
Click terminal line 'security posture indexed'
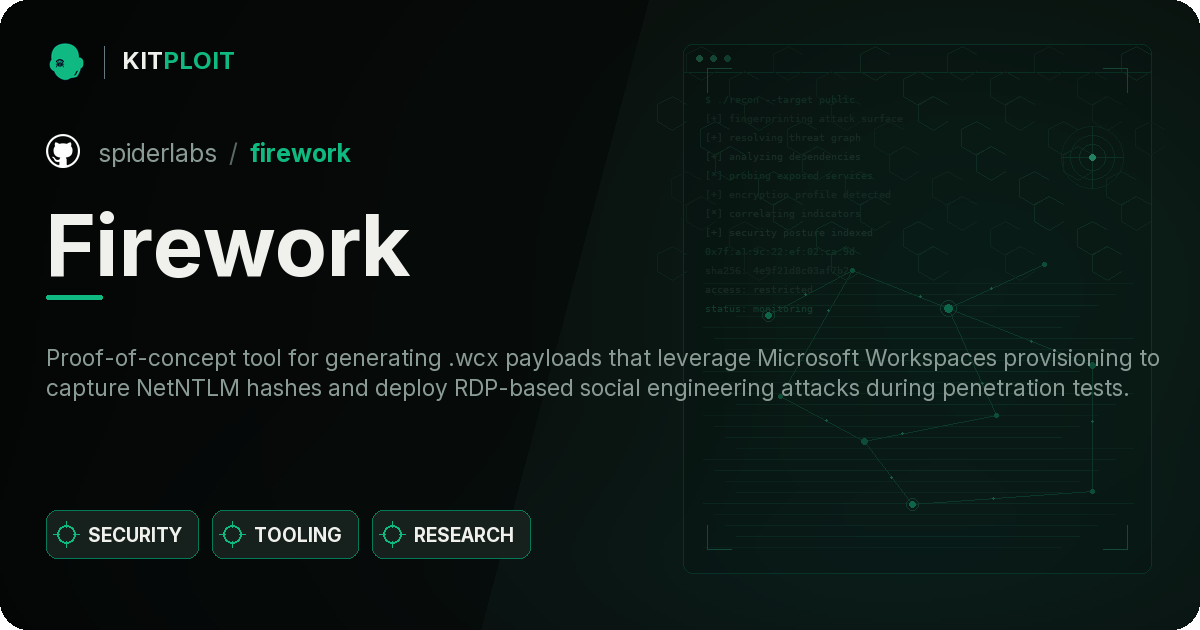click(x=788, y=233)
